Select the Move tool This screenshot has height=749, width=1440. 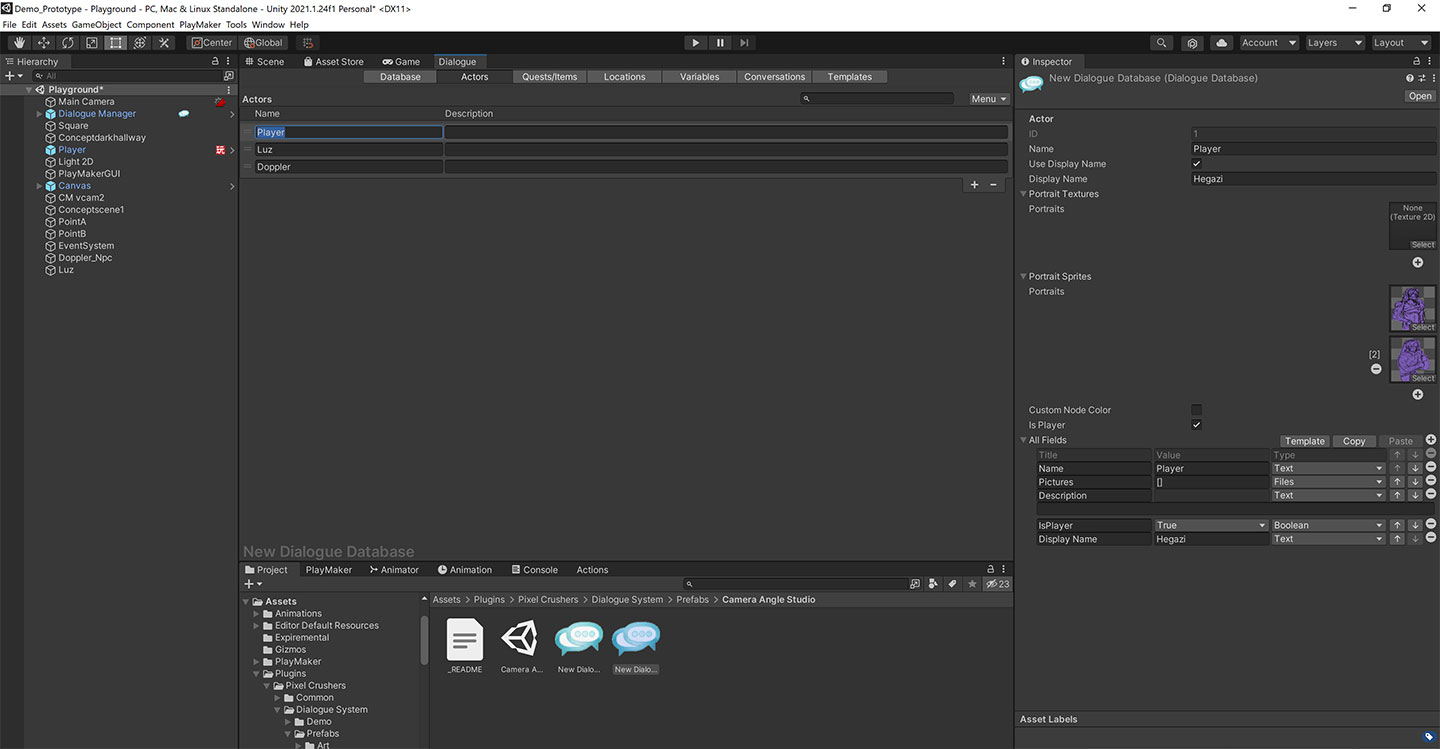[43, 43]
